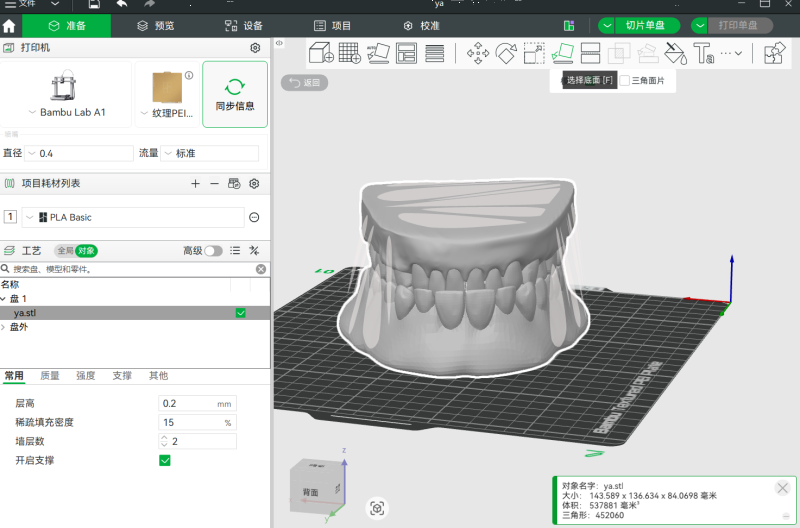Toggle the 高级 advanced mode switch
This screenshot has width=800, height=528.
coord(213,251)
